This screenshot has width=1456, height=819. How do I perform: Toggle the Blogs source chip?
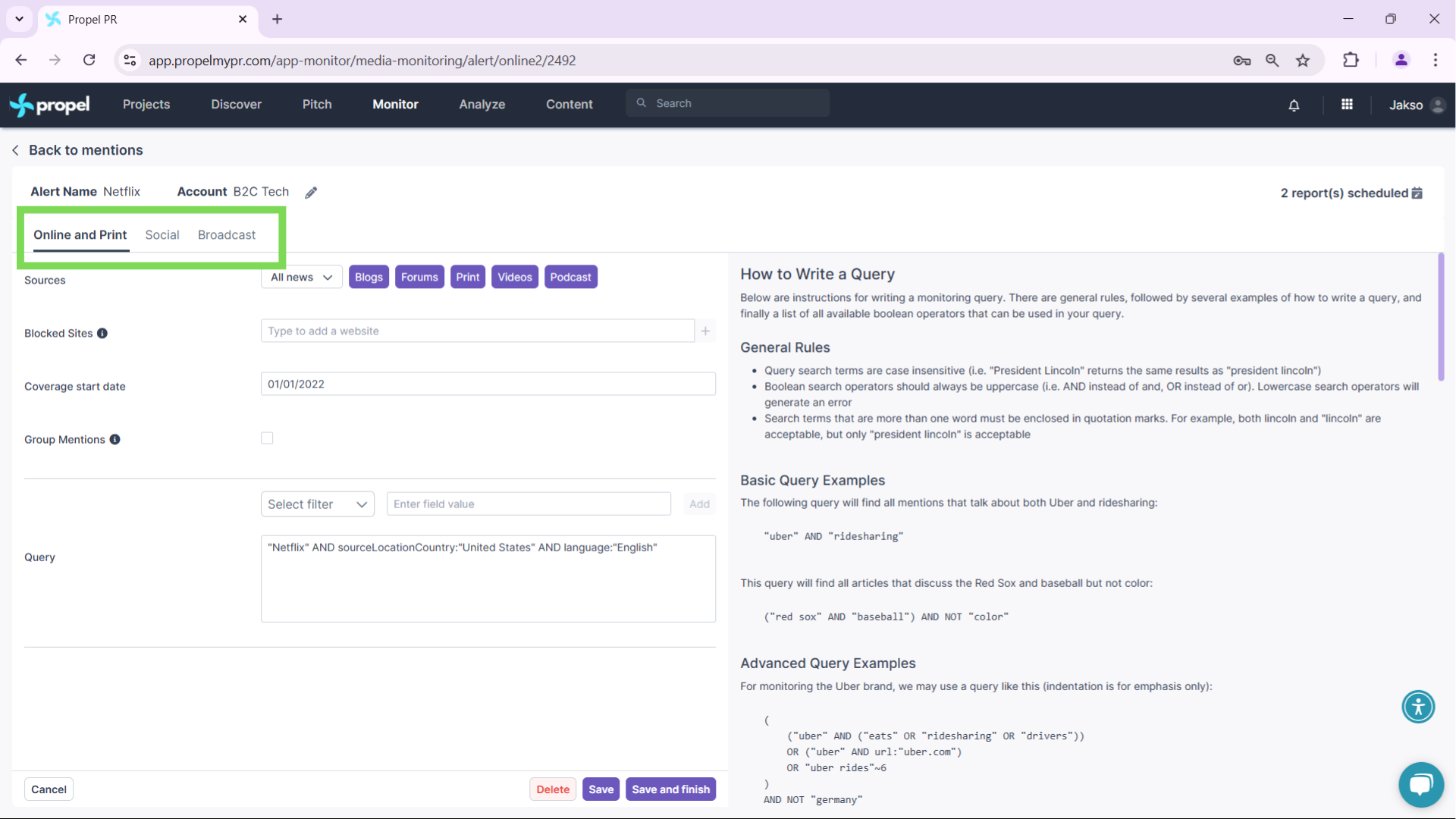pyautogui.click(x=369, y=277)
